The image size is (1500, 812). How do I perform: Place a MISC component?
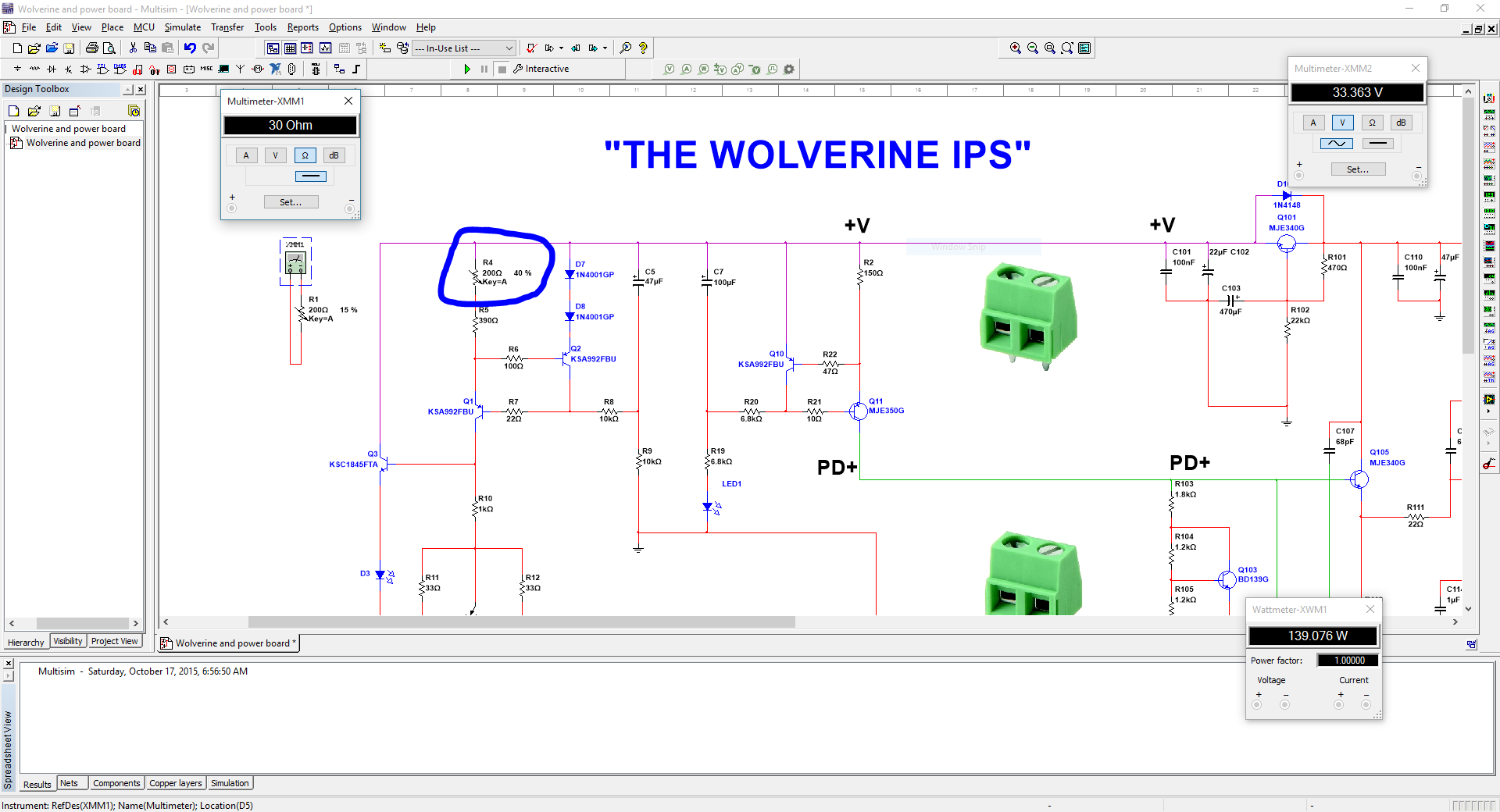click(x=206, y=69)
